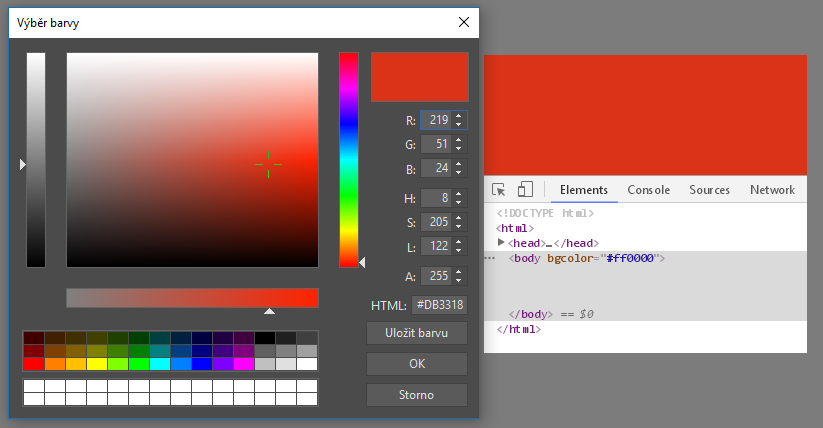Image resolution: width=823 pixels, height=428 pixels.
Task: Open the Network tab
Action: (x=772, y=190)
